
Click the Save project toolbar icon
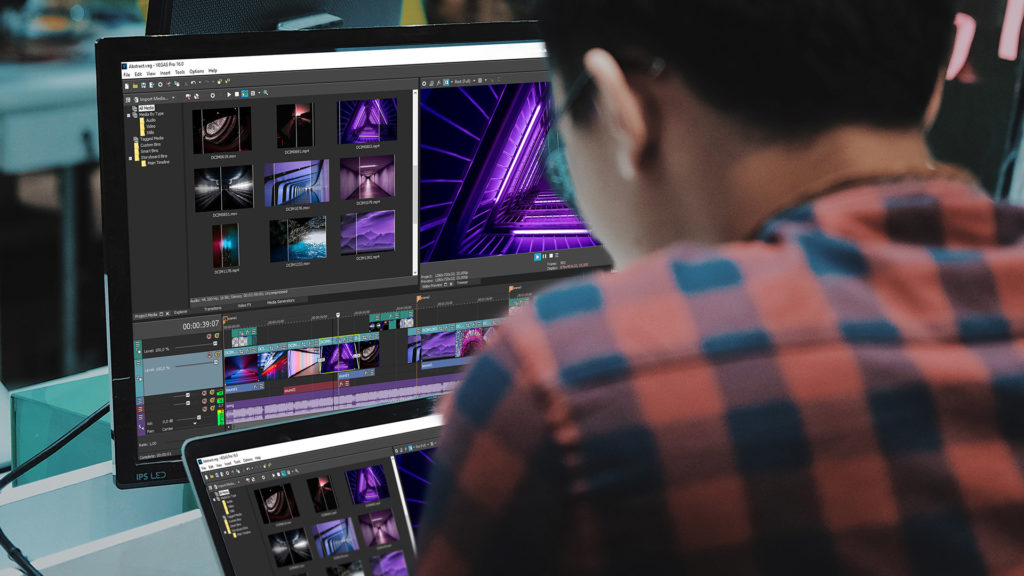point(143,84)
